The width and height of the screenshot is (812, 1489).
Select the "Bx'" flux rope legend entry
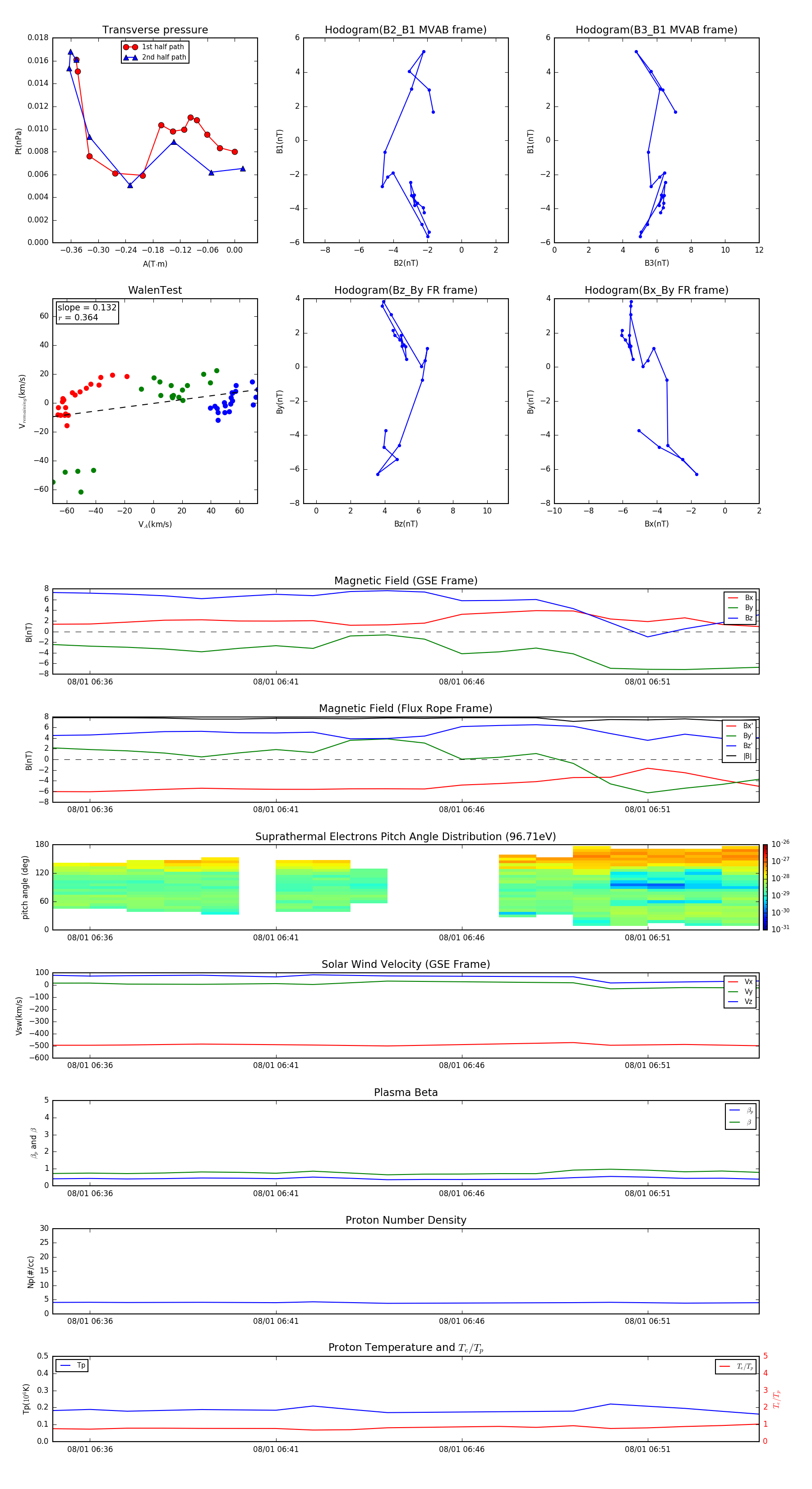click(740, 726)
